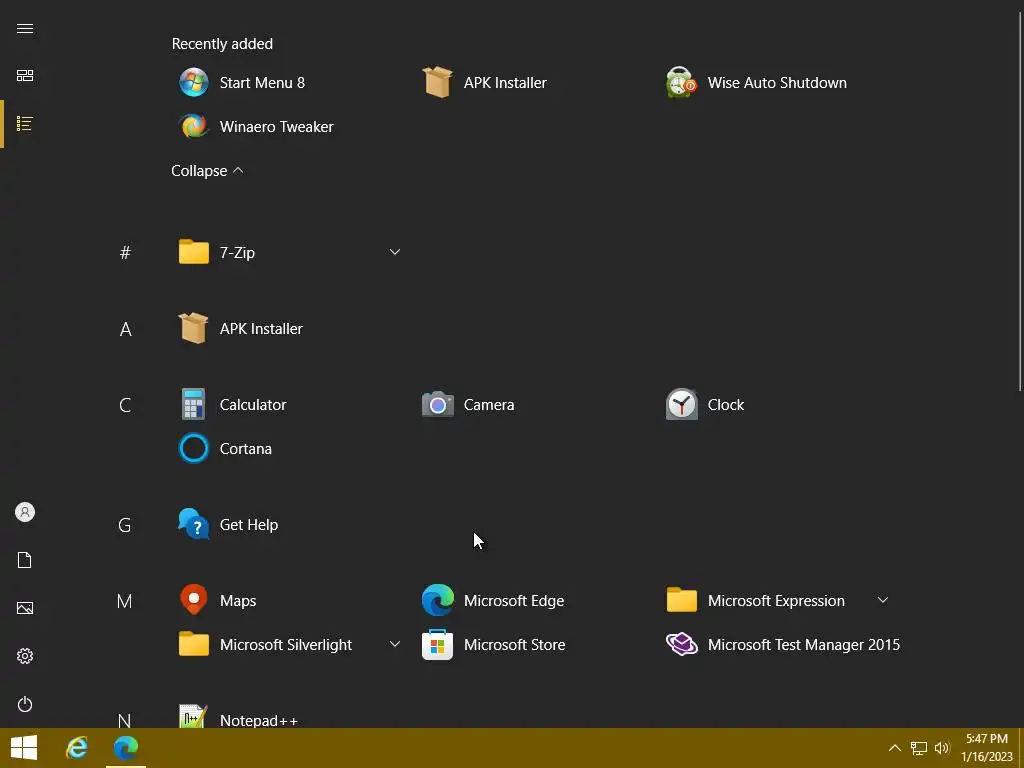This screenshot has height=768, width=1024.
Task: Click the Power button icon
Action: click(25, 704)
